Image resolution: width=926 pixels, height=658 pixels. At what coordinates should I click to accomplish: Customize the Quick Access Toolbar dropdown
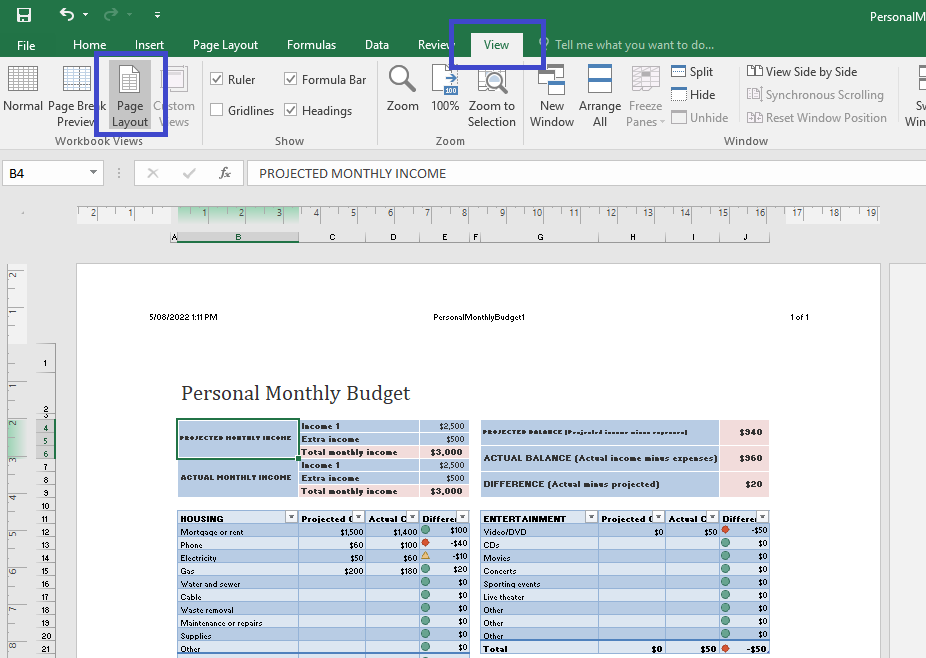click(157, 15)
